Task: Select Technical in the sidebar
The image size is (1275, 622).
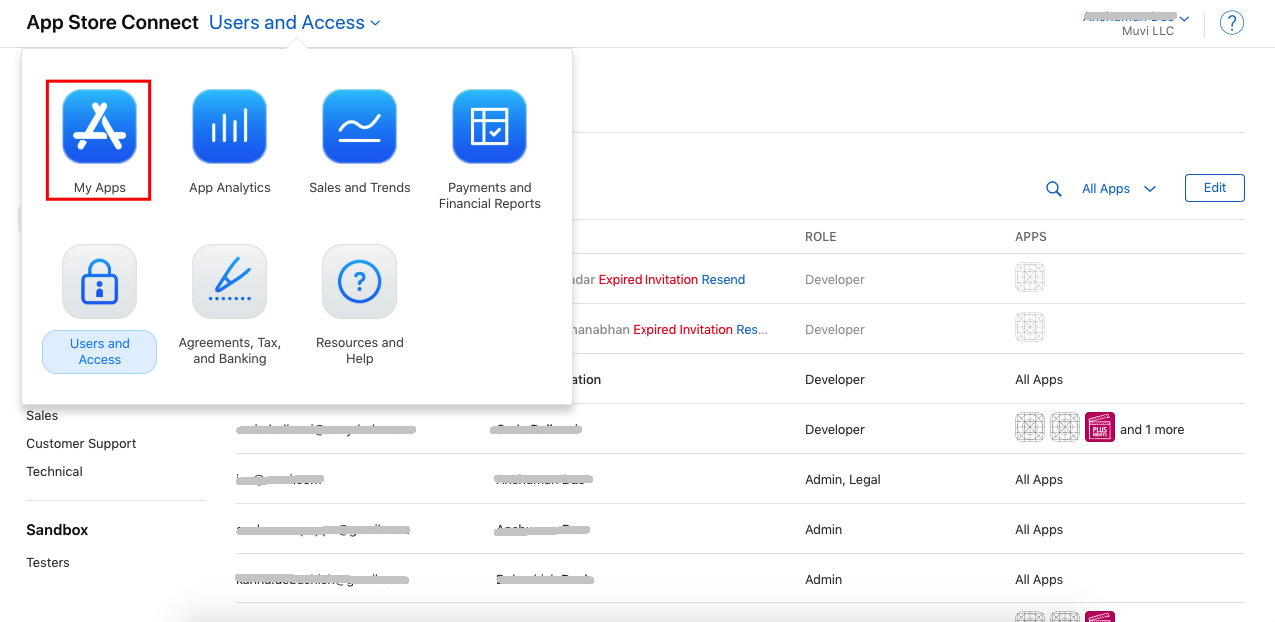Action: coord(54,471)
